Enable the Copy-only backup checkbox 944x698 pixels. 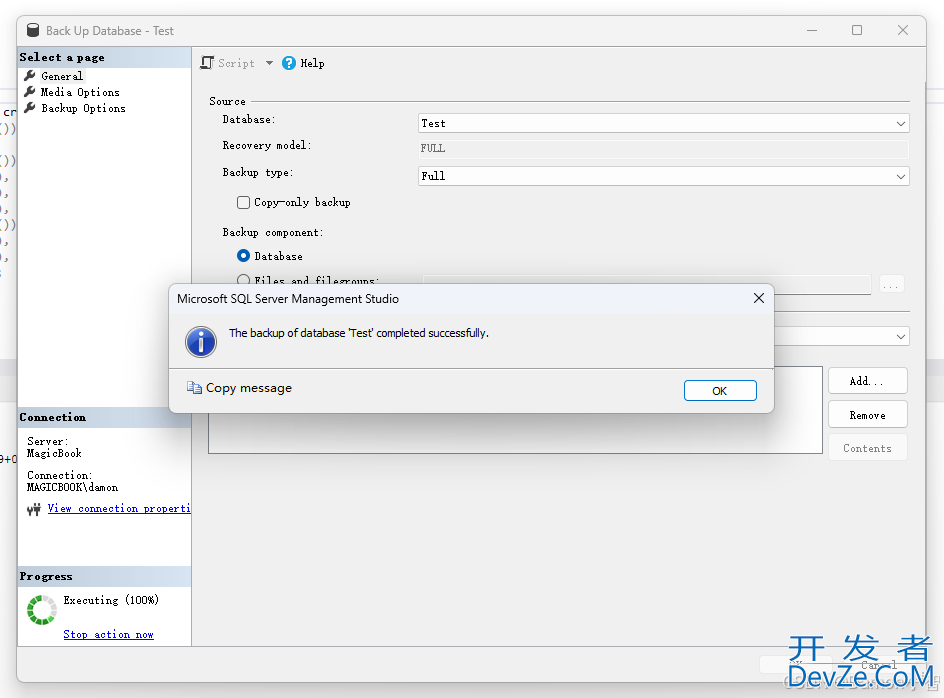243,202
